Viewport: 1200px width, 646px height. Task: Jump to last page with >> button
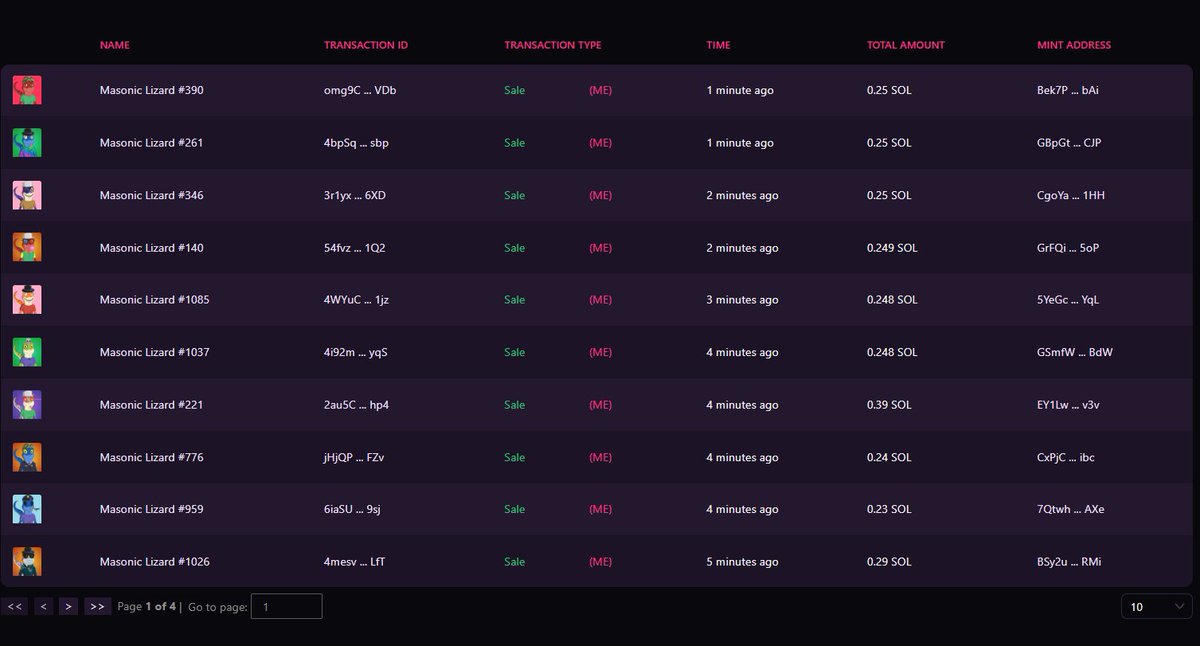click(x=97, y=606)
